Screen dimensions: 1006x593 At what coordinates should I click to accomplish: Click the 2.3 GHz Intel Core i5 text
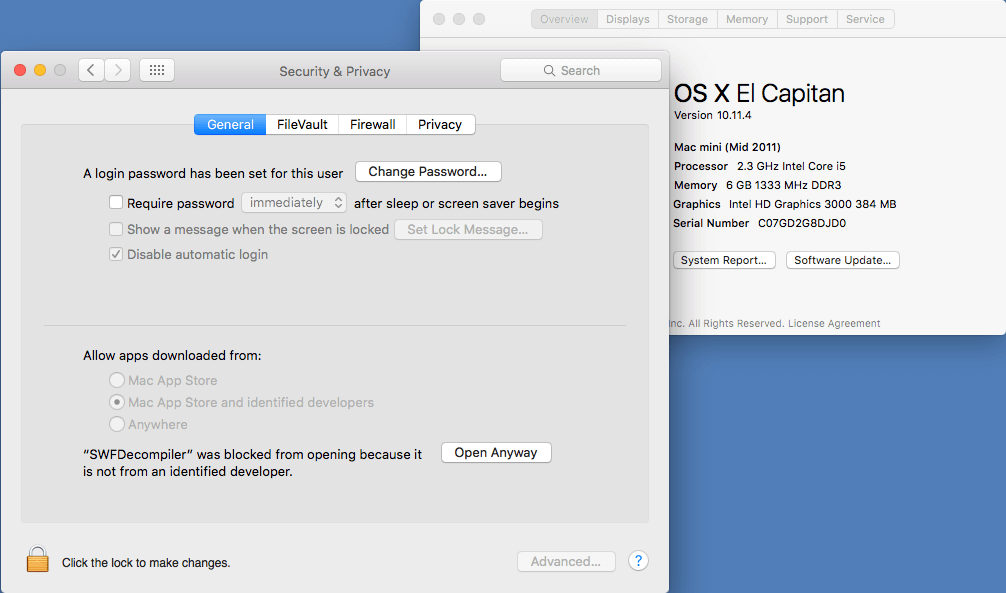coord(791,166)
